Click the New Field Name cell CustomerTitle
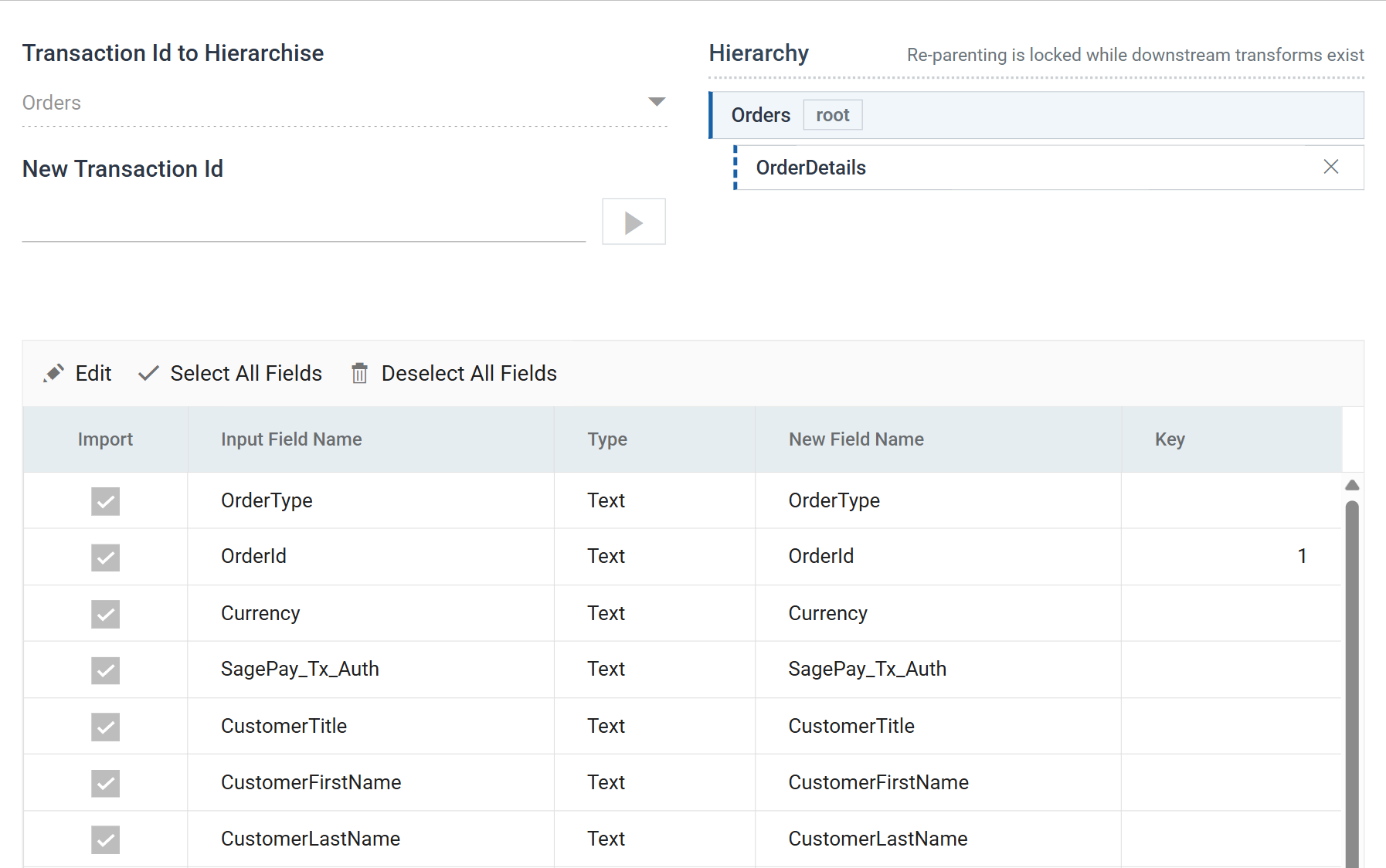The image size is (1386, 868). [x=938, y=726]
